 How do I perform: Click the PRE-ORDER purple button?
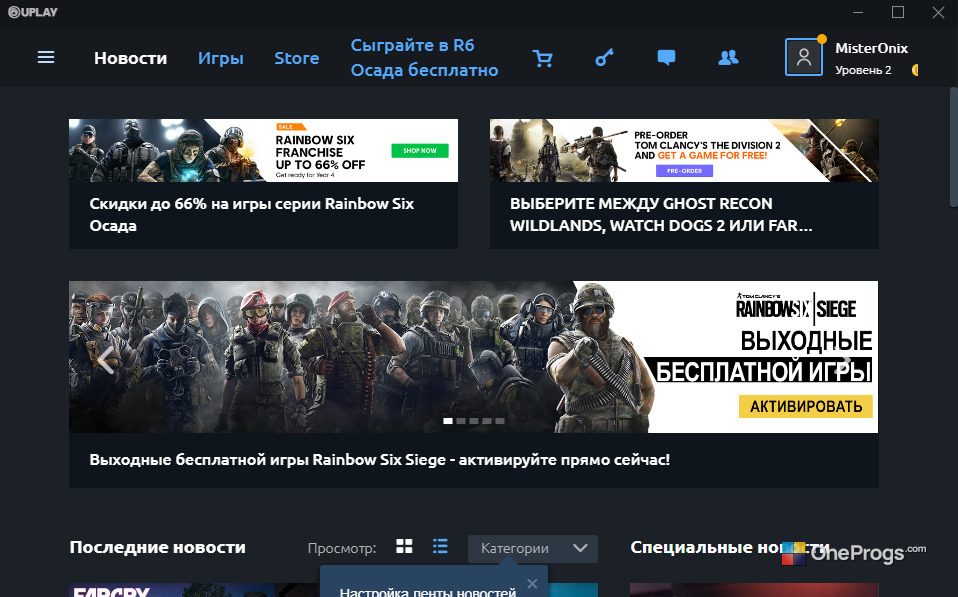click(x=684, y=170)
